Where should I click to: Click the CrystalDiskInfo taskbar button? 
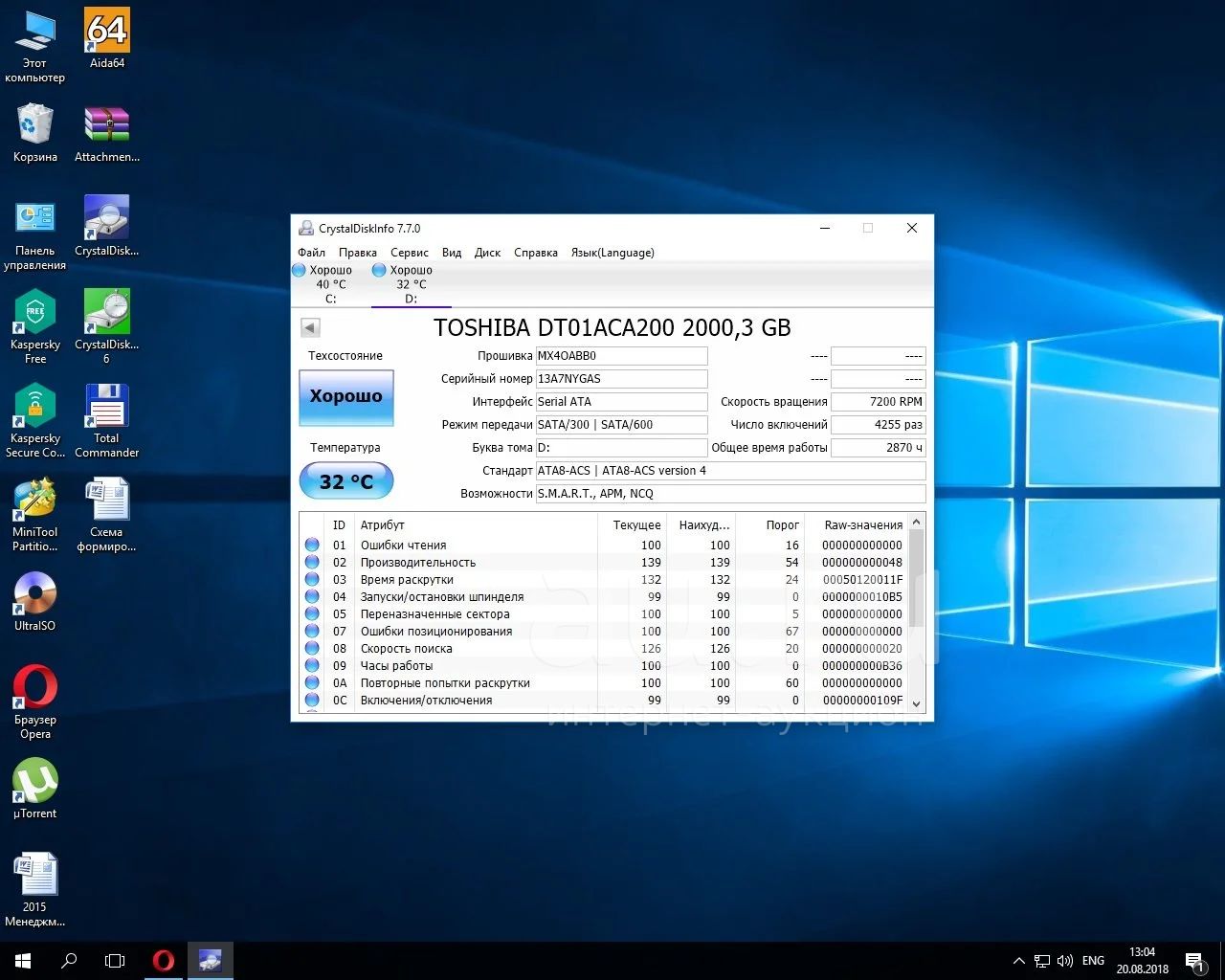(210, 961)
